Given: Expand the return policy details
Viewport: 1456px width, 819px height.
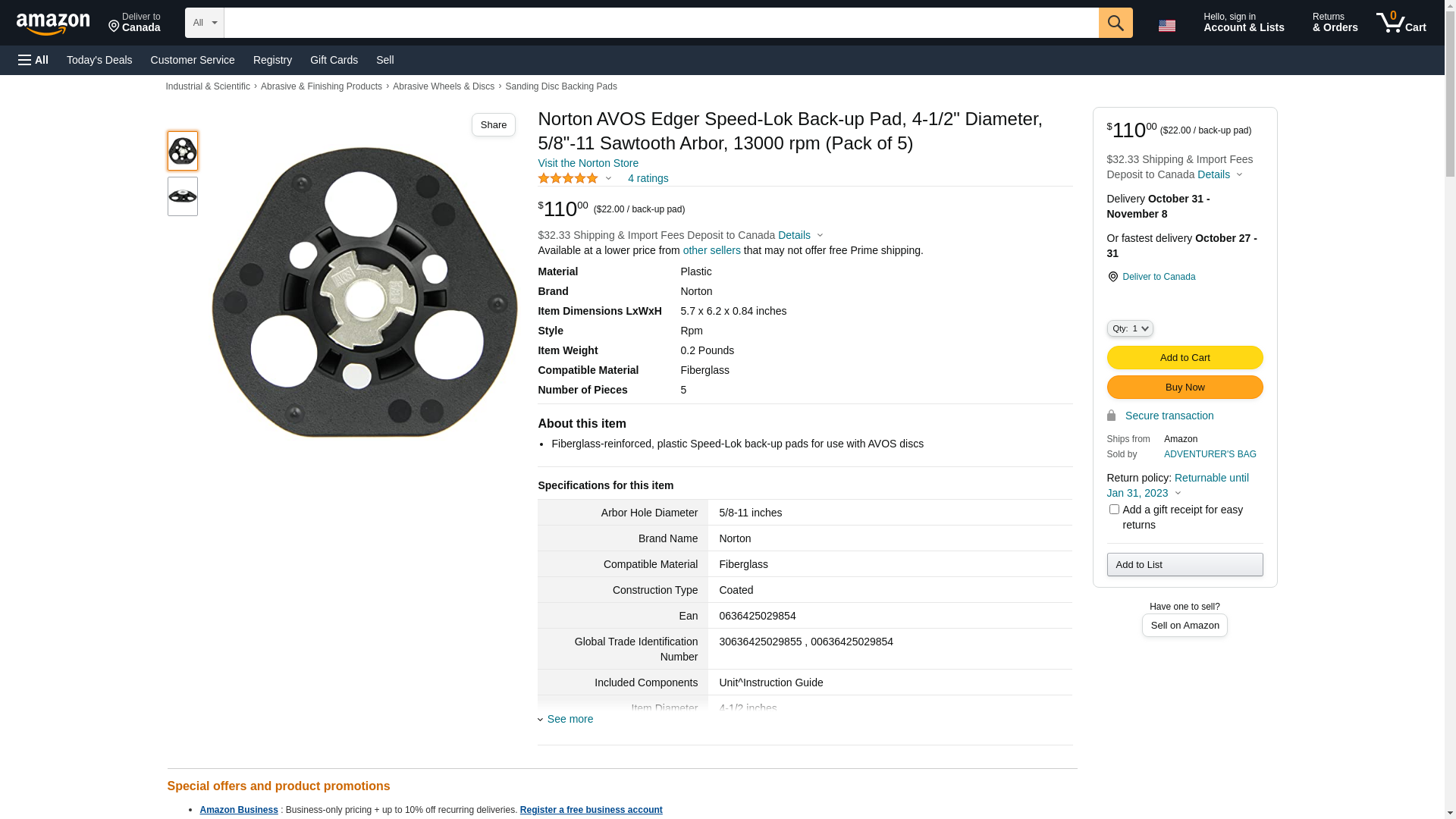Looking at the screenshot, I should (1178, 493).
